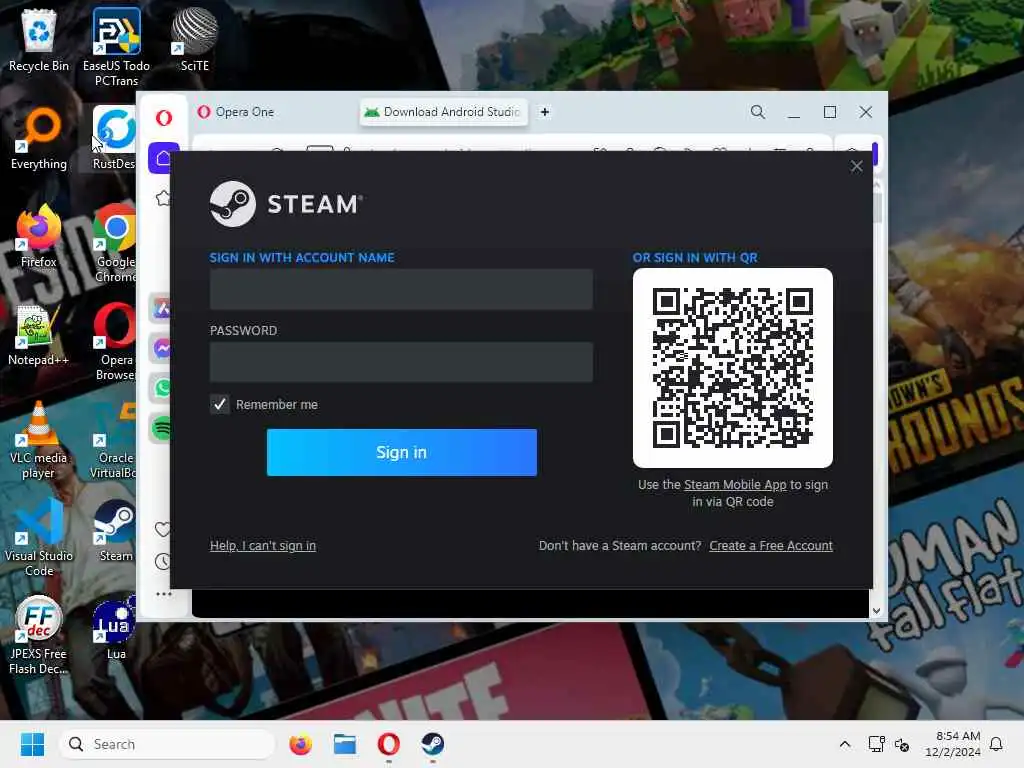Open Oracle VirtualBox desktop shortcut
The width and height of the screenshot is (1024, 768).
(114, 439)
